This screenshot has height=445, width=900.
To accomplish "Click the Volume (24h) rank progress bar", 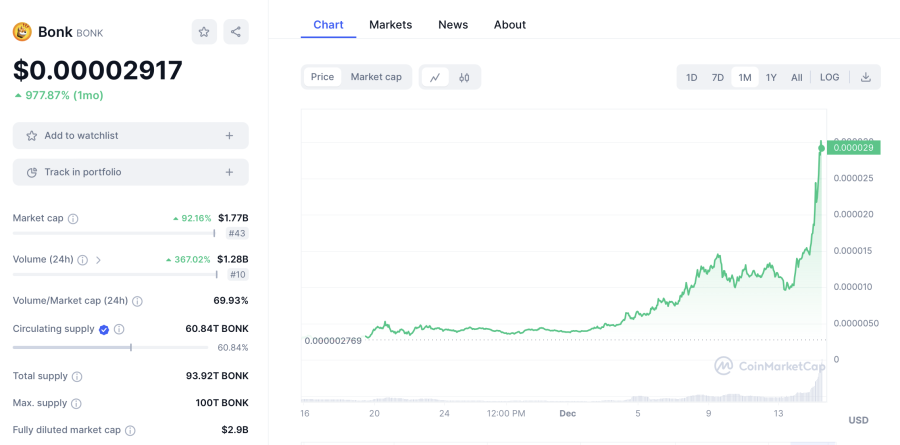I will (115, 274).
